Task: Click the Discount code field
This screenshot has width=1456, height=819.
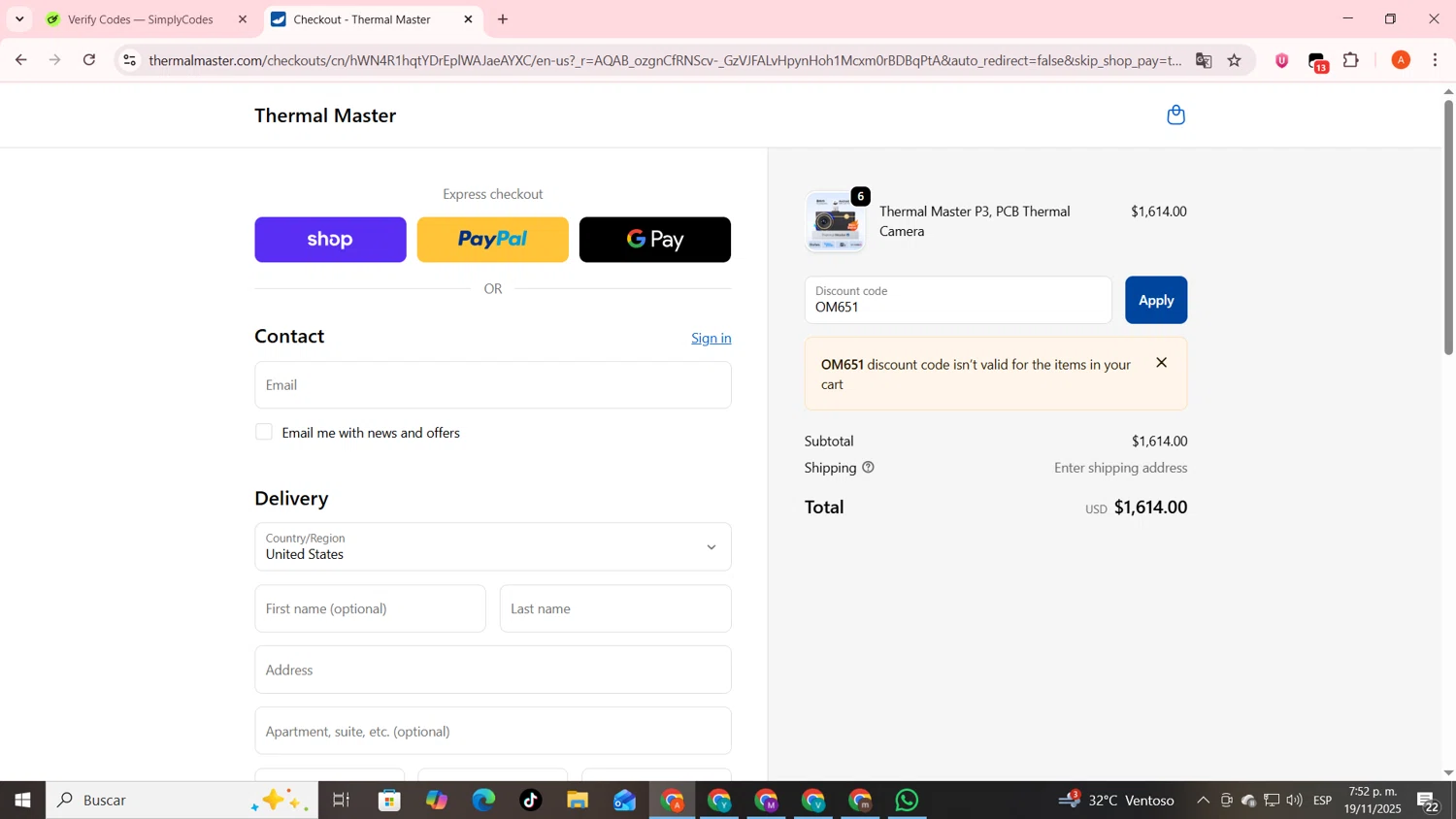Action: (x=958, y=300)
